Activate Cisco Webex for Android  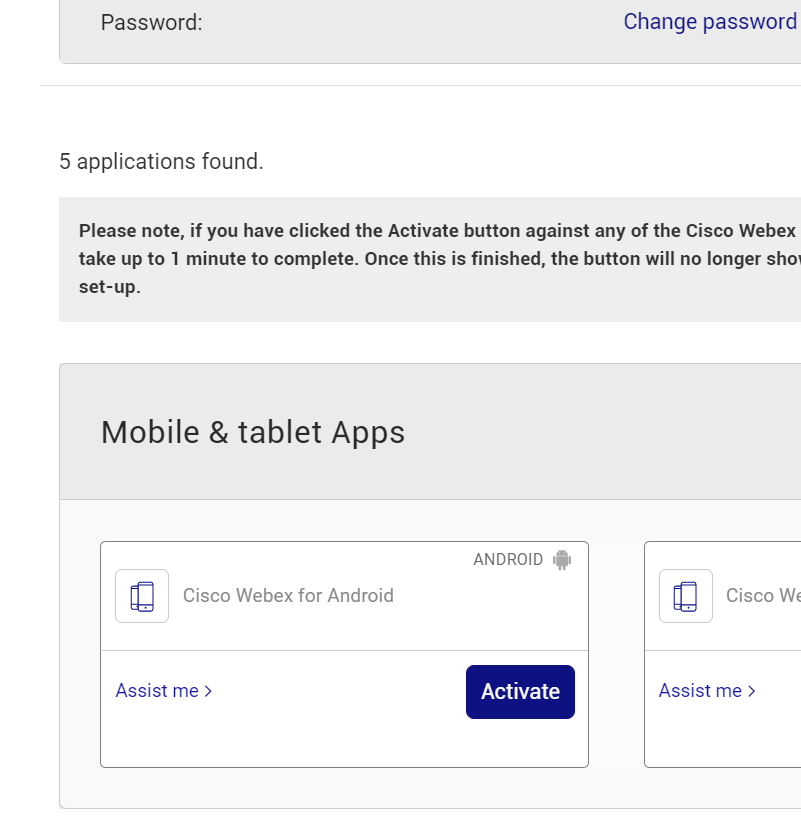coord(520,692)
